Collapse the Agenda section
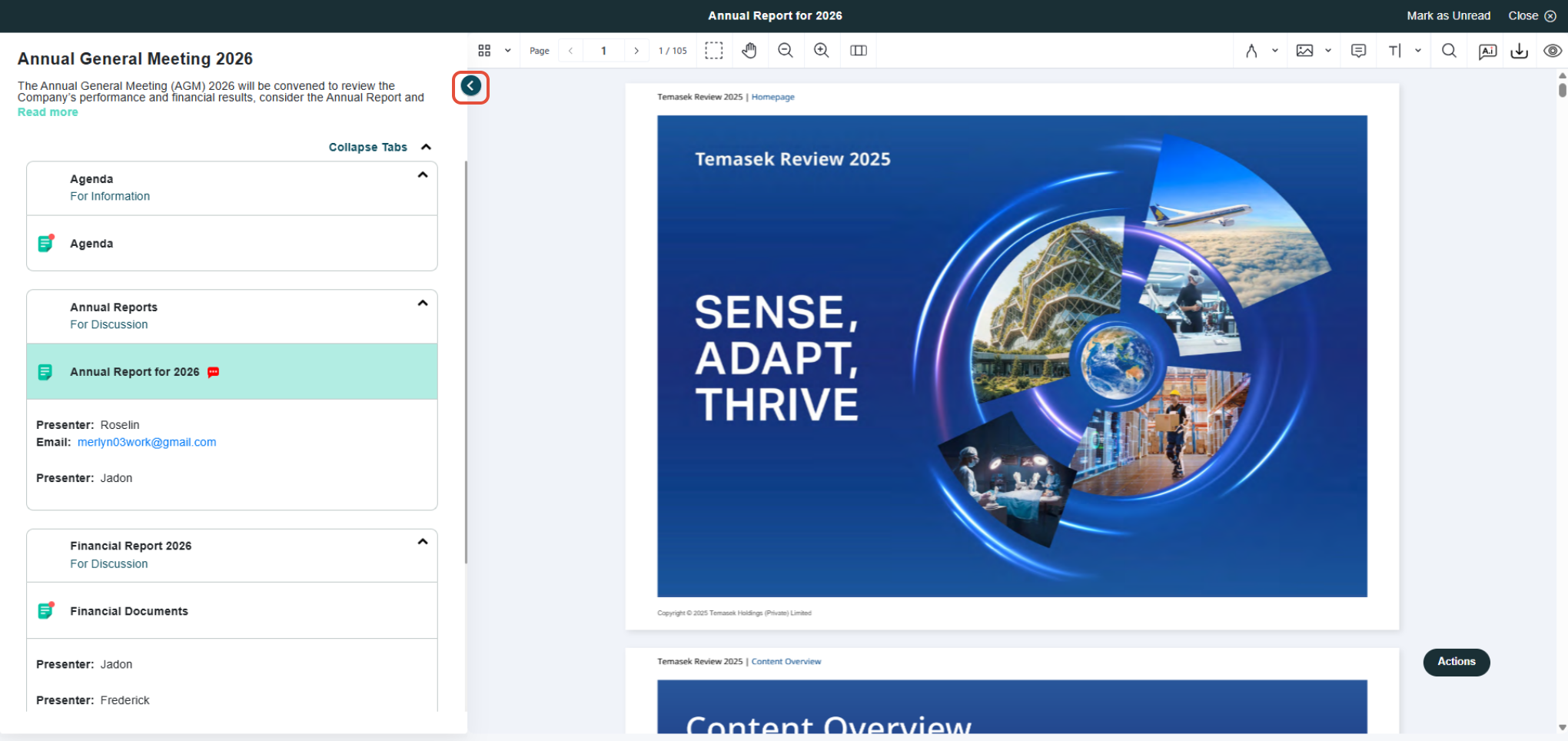Image resolution: width=1568 pixels, height=741 pixels. pyautogui.click(x=423, y=175)
